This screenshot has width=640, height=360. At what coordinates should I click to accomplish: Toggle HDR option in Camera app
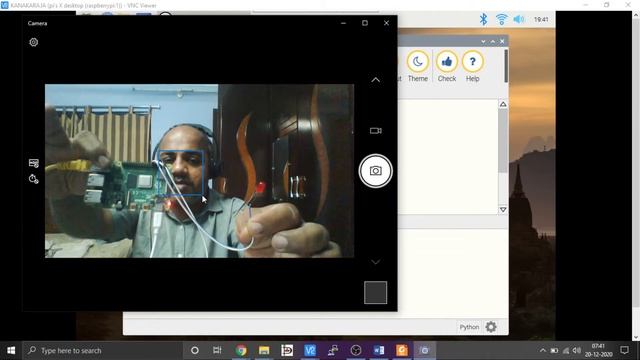tap(33, 163)
